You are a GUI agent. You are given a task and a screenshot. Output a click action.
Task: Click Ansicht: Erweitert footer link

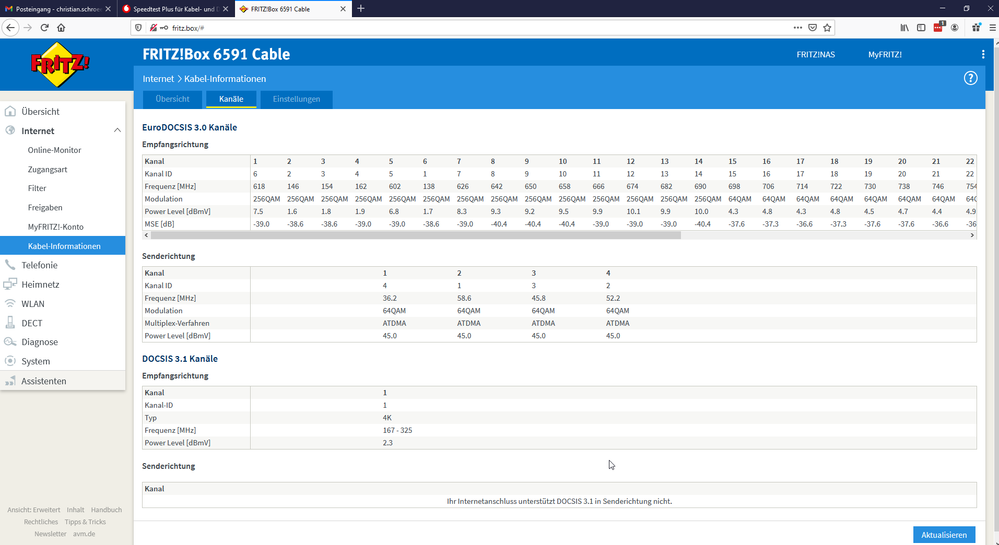[x=34, y=510]
